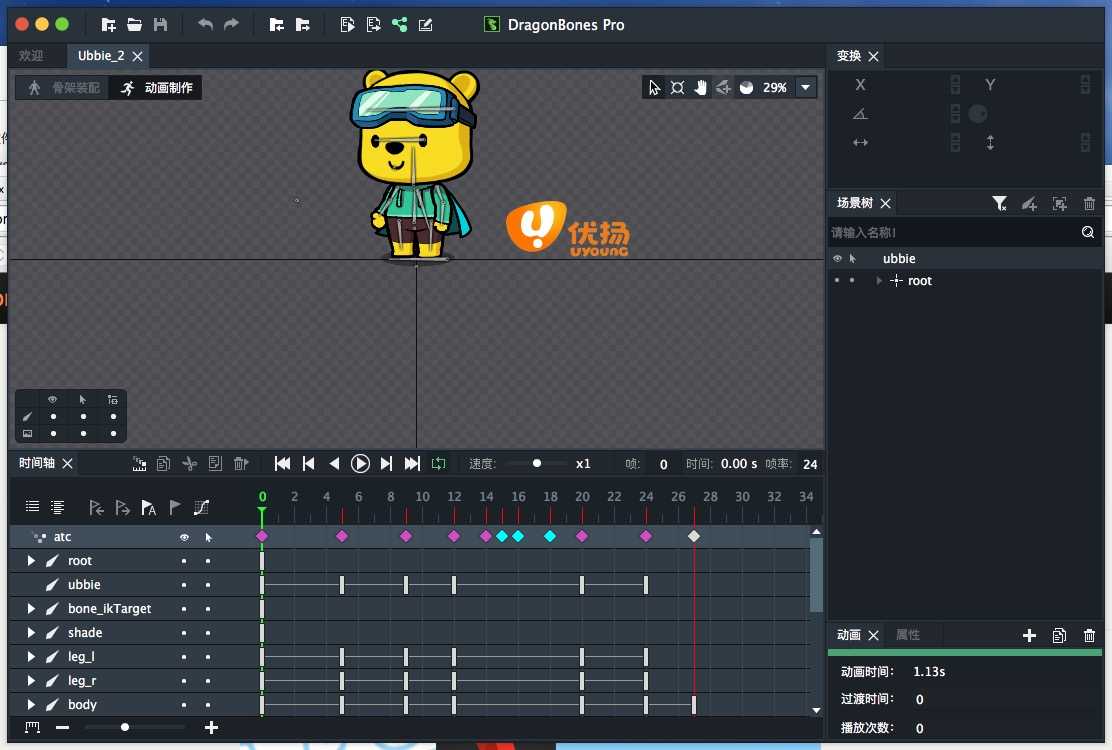Select the pose bone tool in viewport
Screen dimensions: 1112x750
pyautogui.click(x=677, y=87)
